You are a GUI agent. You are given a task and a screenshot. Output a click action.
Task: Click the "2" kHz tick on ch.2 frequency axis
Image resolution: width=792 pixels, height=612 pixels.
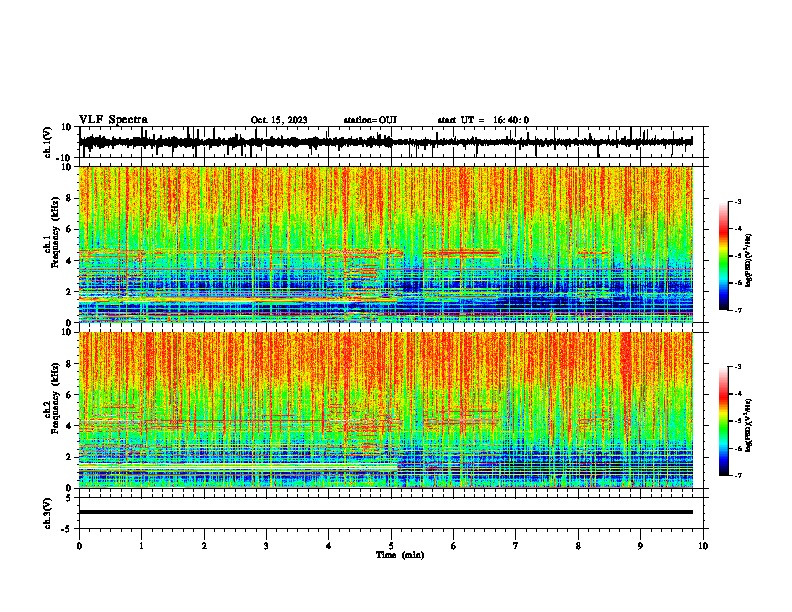click(x=69, y=457)
